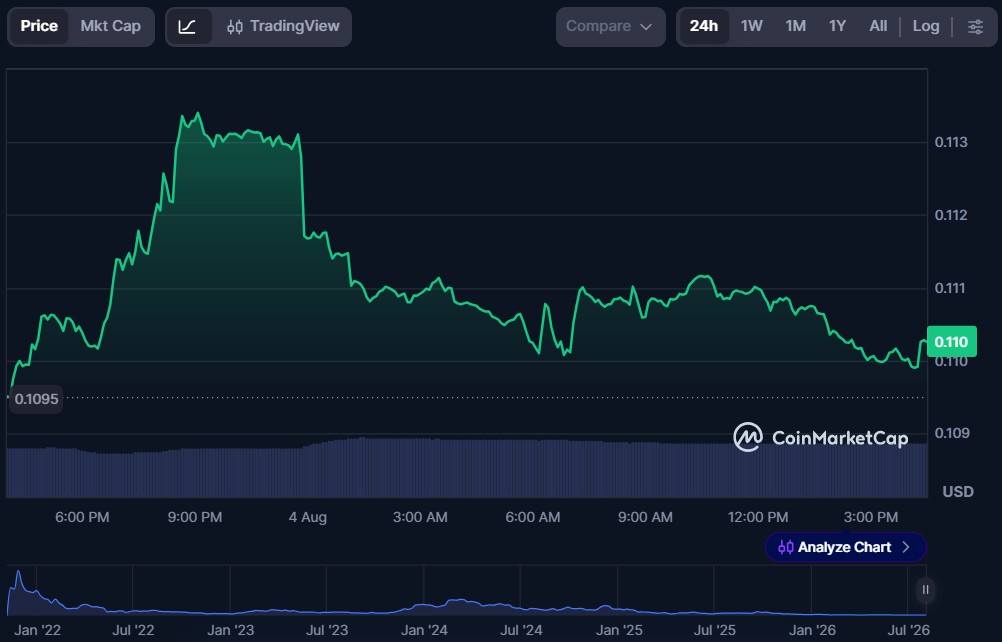Switch to the Price tab
Viewport: 1002px width, 642px height.
[x=39, y=26]
